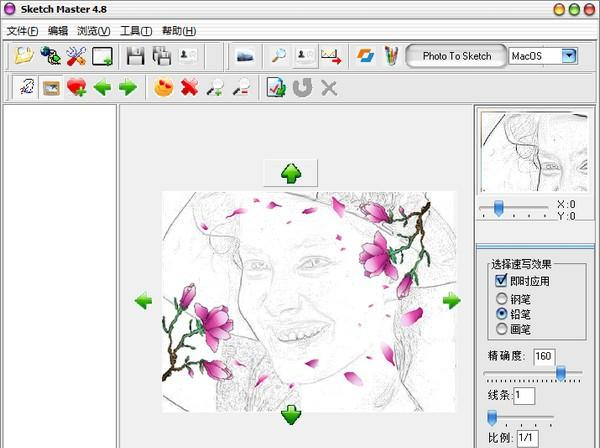Image resolution: width=600 pixels, height=448 pixels.
Task: Click the open folder icon
Action: coord(23,56)
